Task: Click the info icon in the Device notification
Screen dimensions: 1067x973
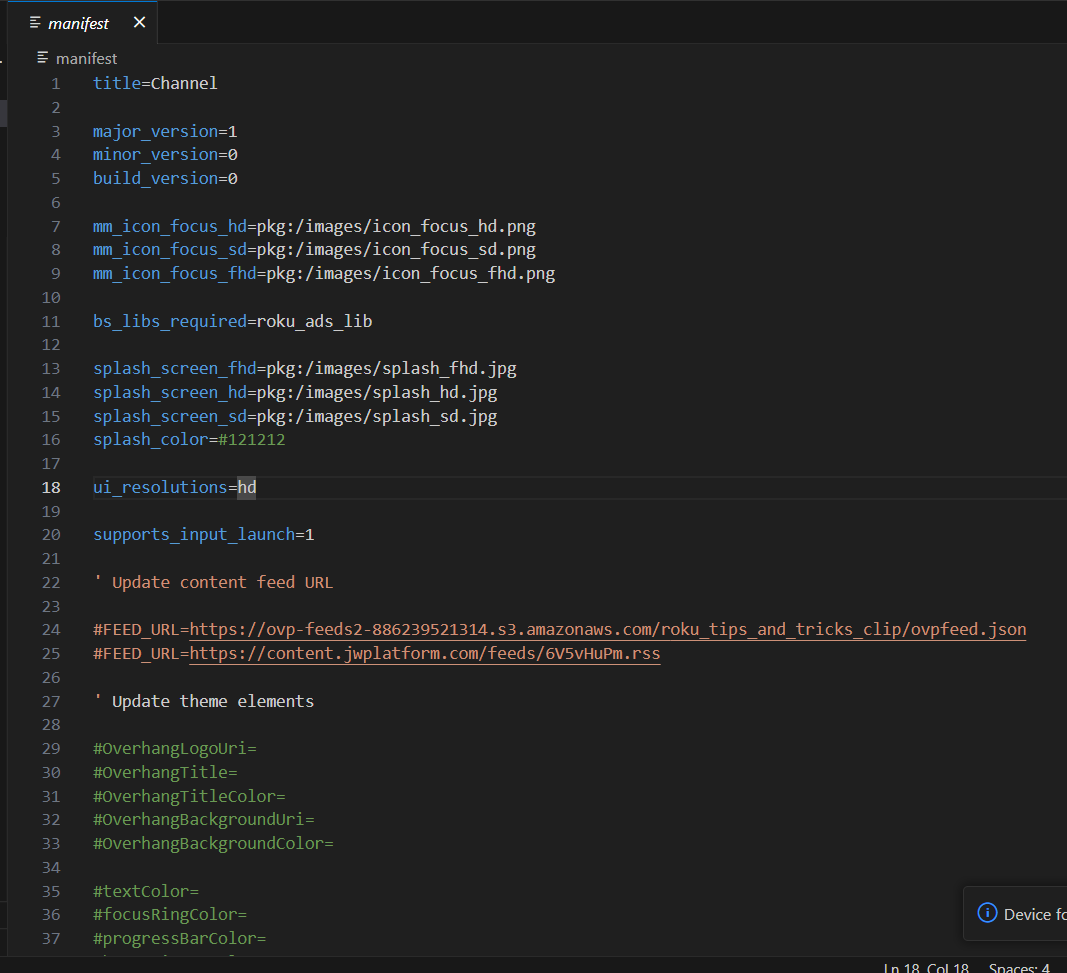Action: (987, 913)
